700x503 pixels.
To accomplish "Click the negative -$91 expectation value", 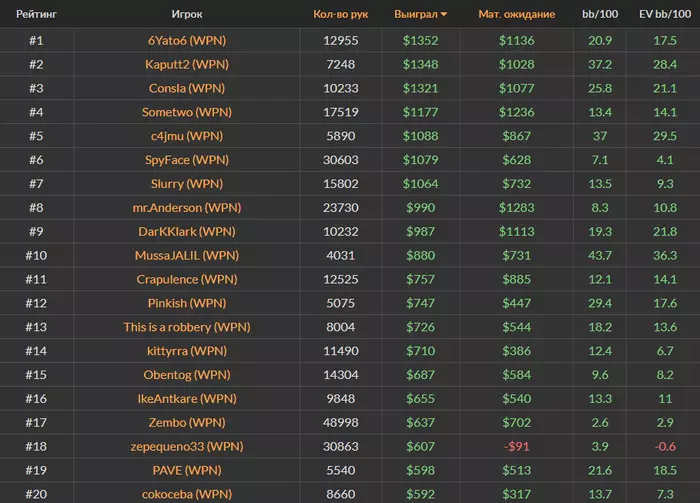I will click(x=516, y=446).
